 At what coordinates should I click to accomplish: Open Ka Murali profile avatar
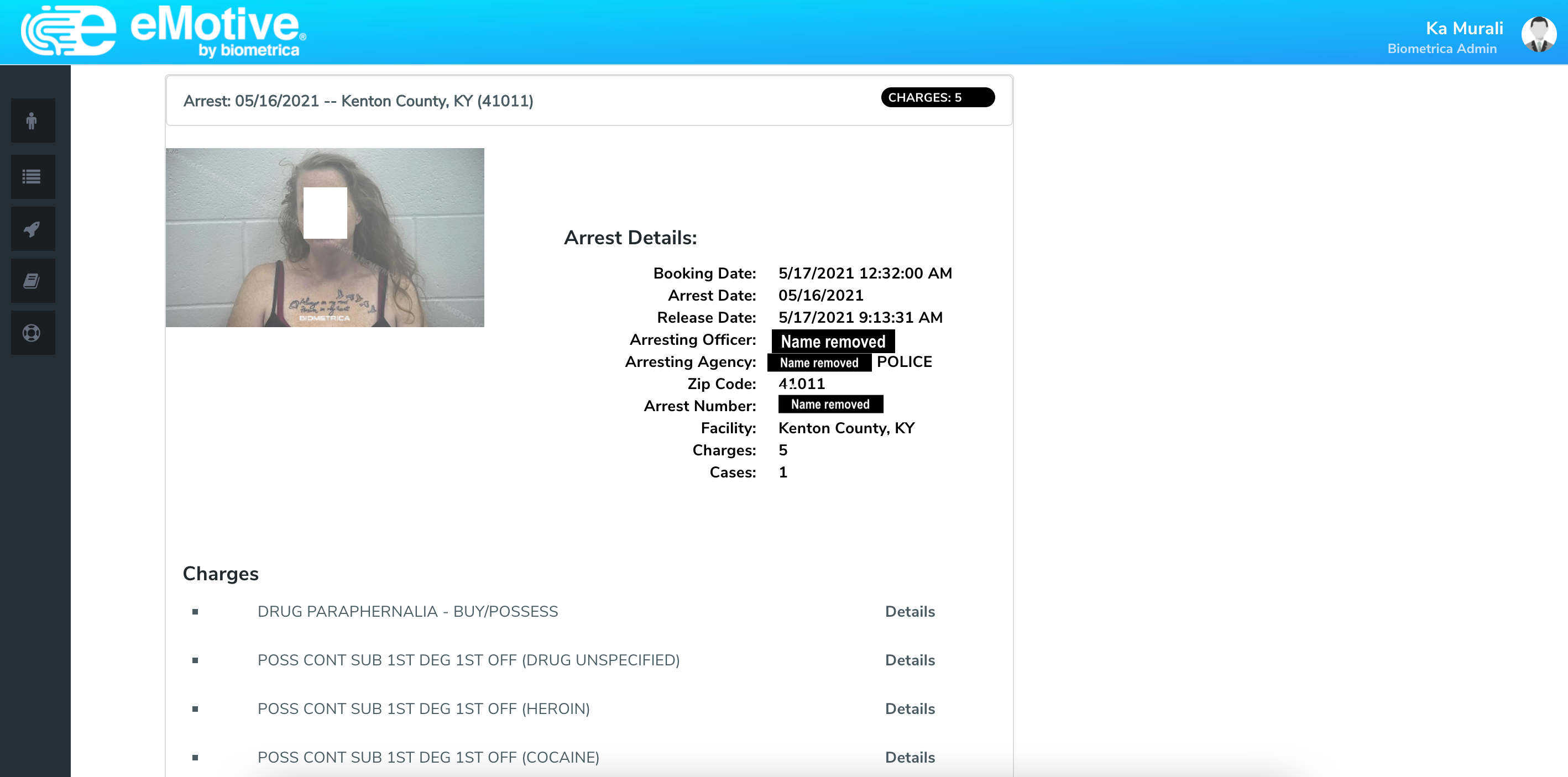1538,35
